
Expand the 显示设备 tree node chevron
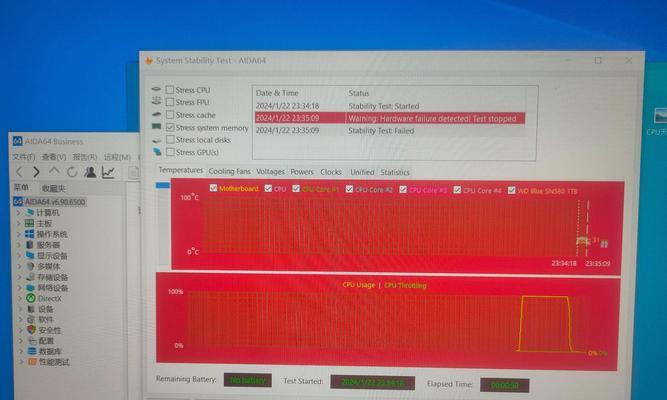click(19, 255)
